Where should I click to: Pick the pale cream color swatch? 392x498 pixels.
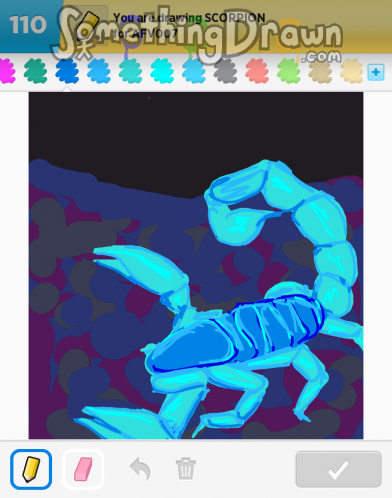[351, 71]
